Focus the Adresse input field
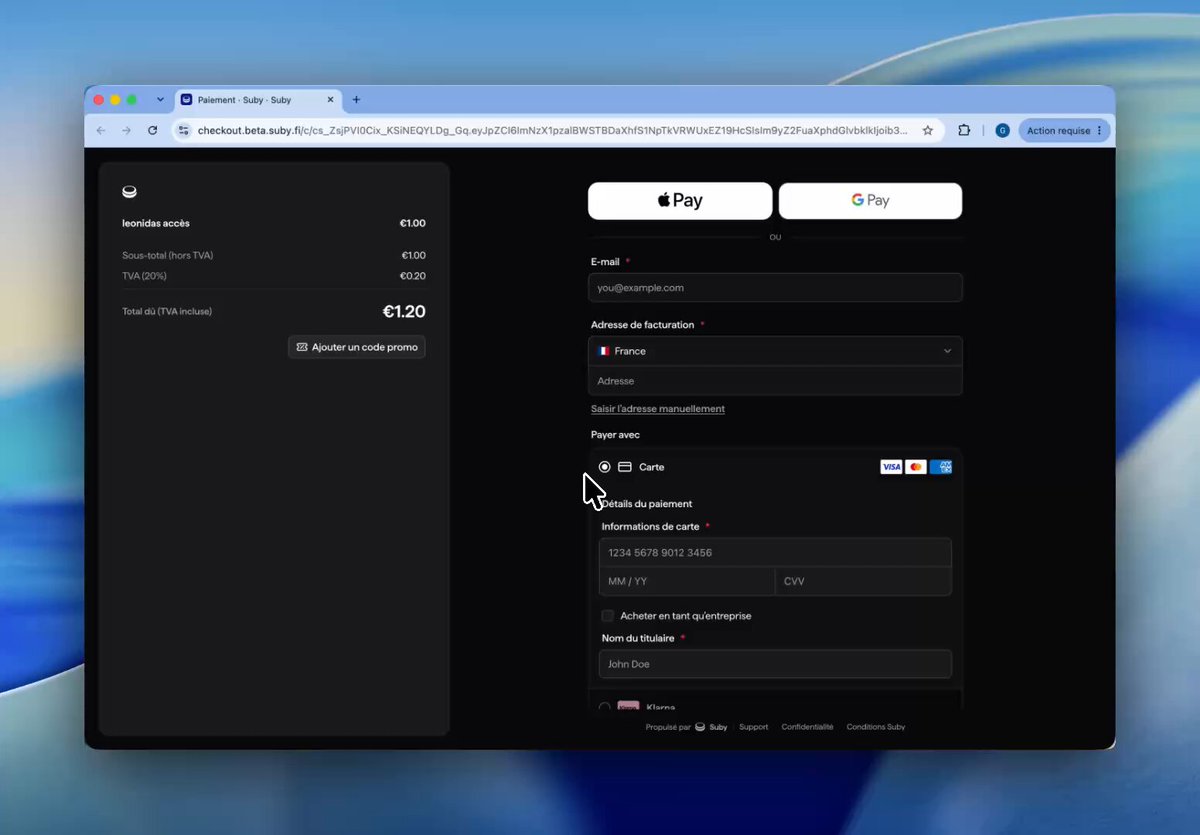Viewport: 1200px width, 835px height. tap(775, 381)
